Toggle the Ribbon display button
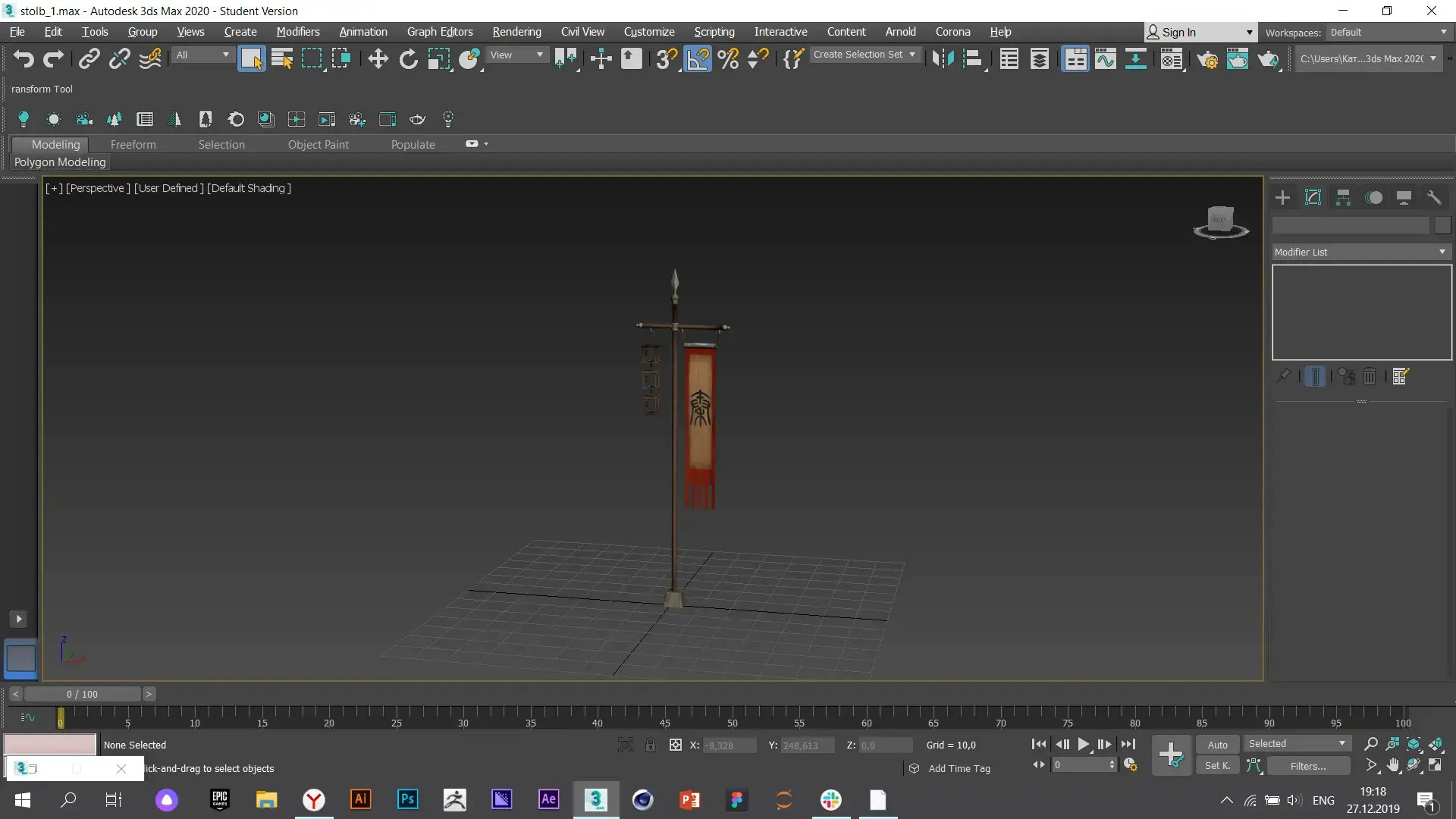This screenshot has height=819, width=1456. click(x=1075, y=58)
